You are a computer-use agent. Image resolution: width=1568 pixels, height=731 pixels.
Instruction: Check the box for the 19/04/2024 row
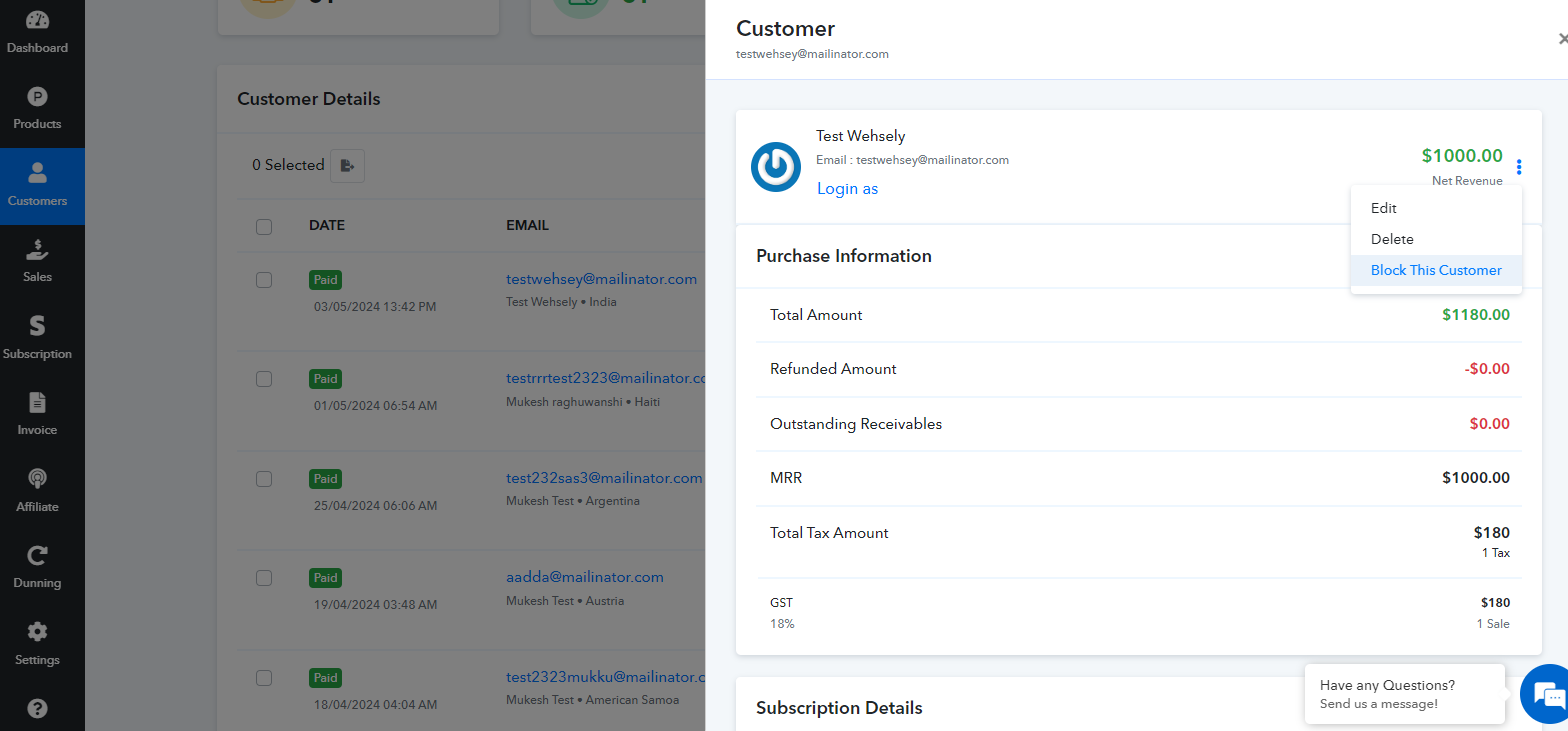[x=264, y=578]
